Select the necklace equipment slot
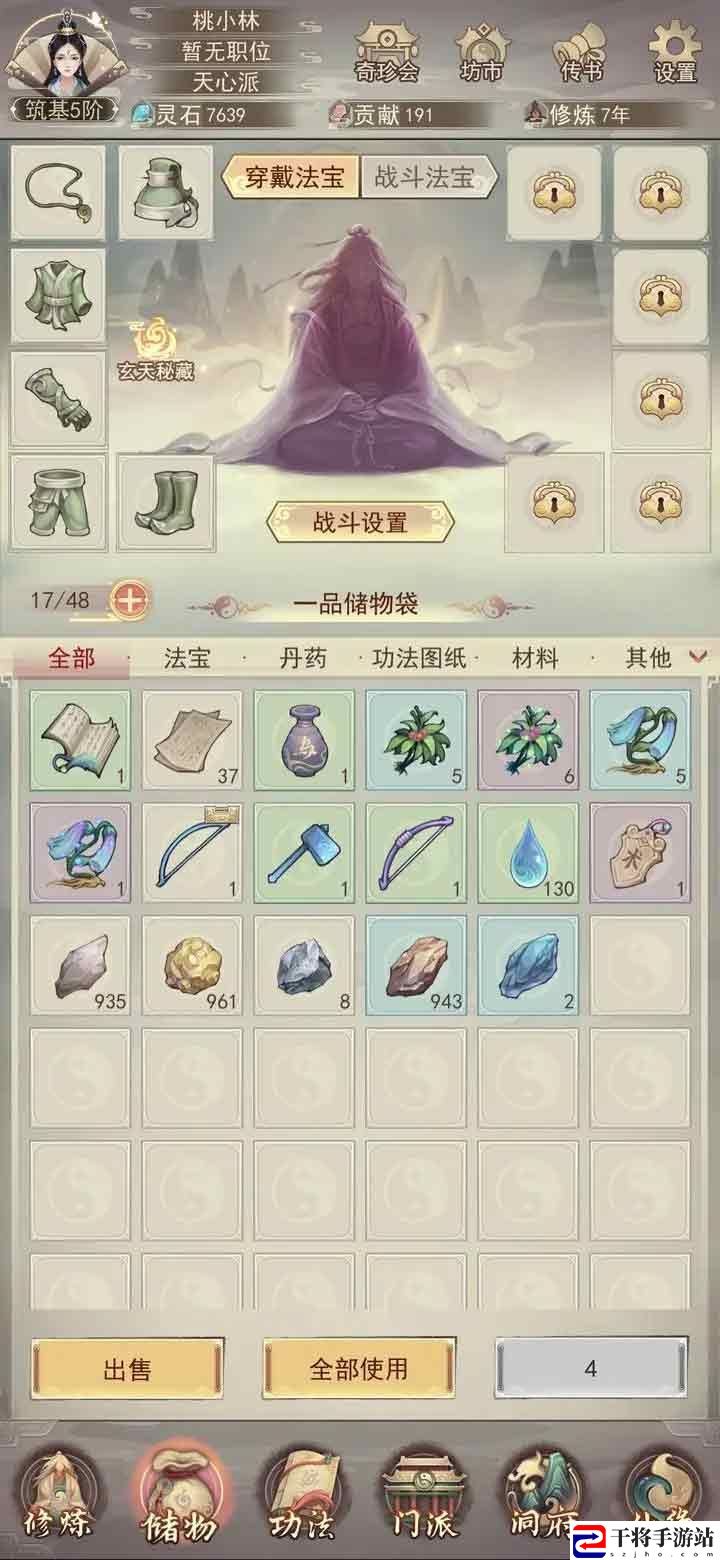The width and height of the screenshot is (720, 1560). [58, 192]
